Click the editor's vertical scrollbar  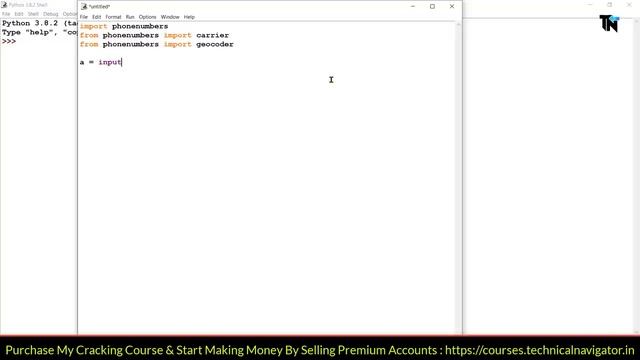[458, 178]
